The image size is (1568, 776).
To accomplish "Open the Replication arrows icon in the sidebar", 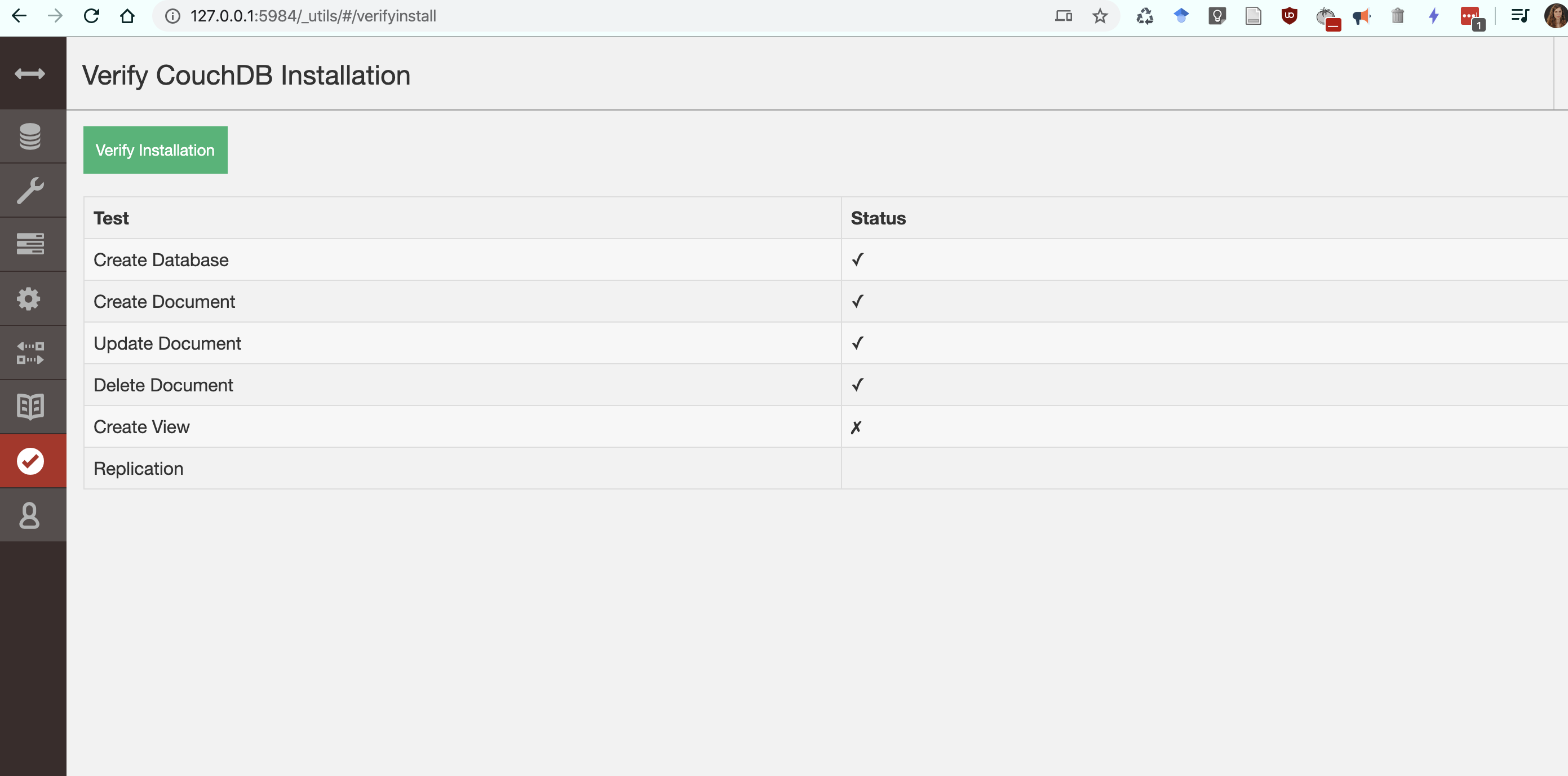I will pos(30,352).
